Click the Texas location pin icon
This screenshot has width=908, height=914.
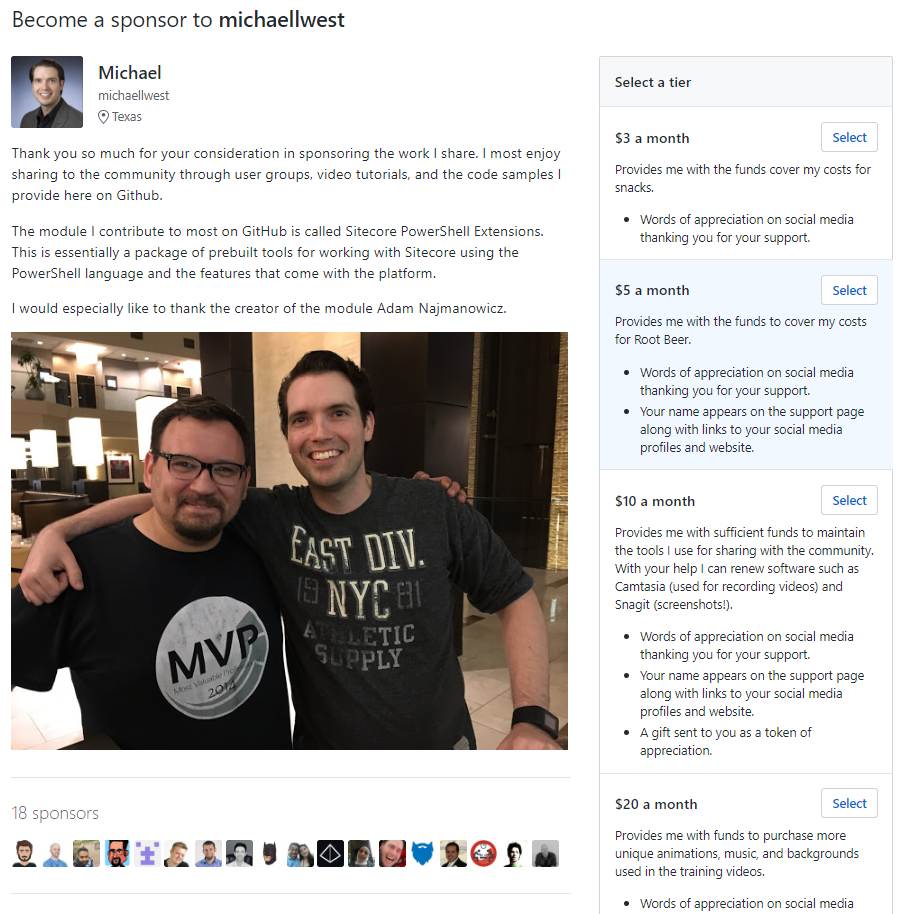click(x=103, y=117)
